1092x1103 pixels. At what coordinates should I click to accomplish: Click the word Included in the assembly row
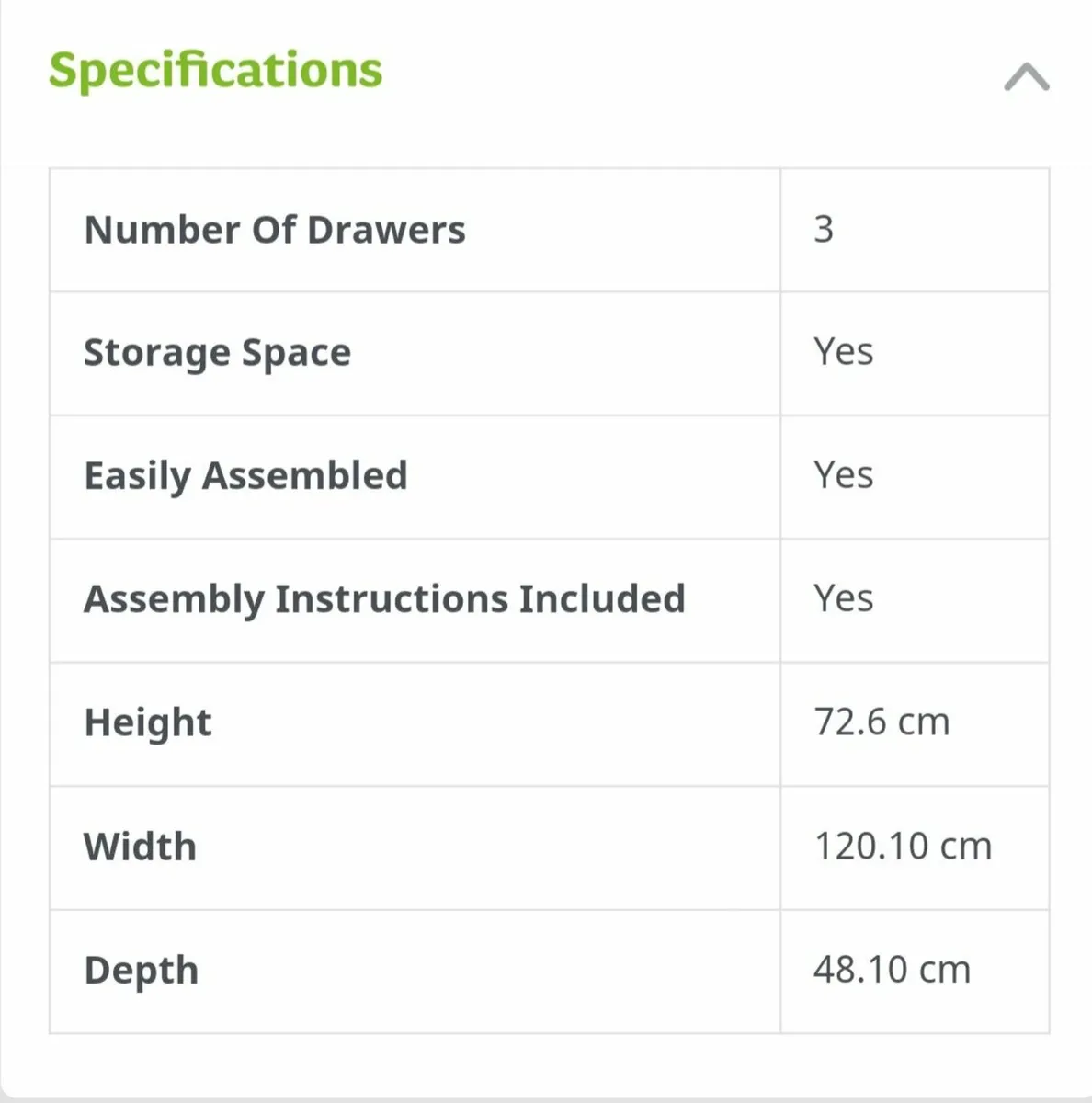[x=602, y=598]
